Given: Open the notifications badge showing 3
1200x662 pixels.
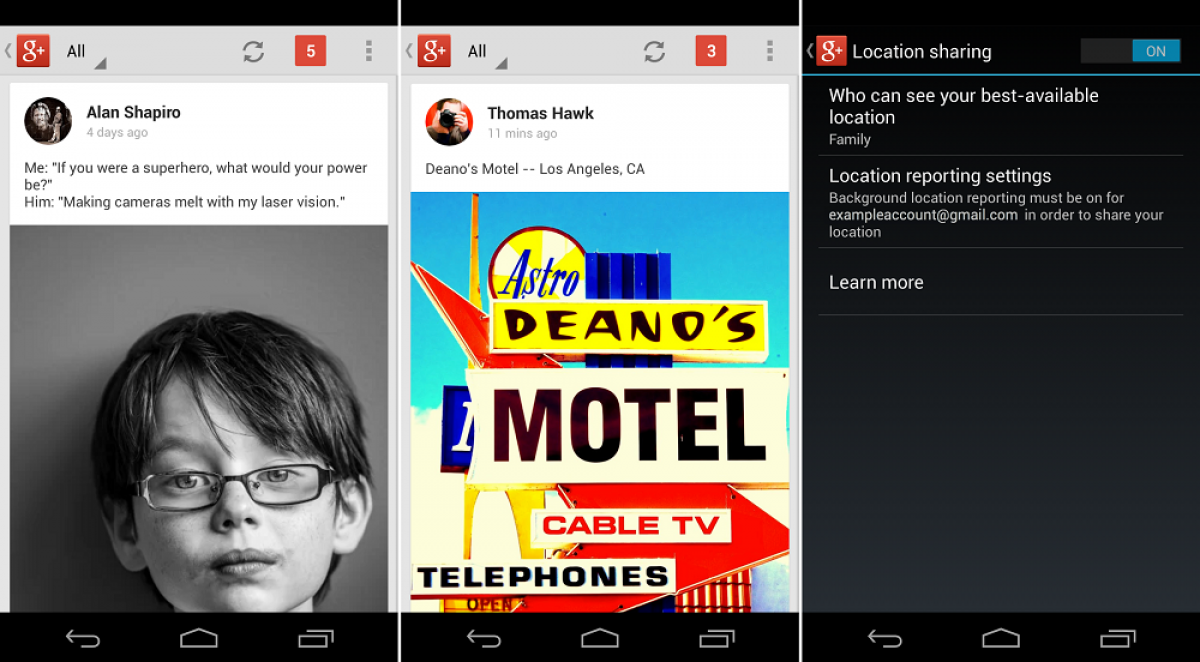Looking at the screenshot, I should coord(711,51).
